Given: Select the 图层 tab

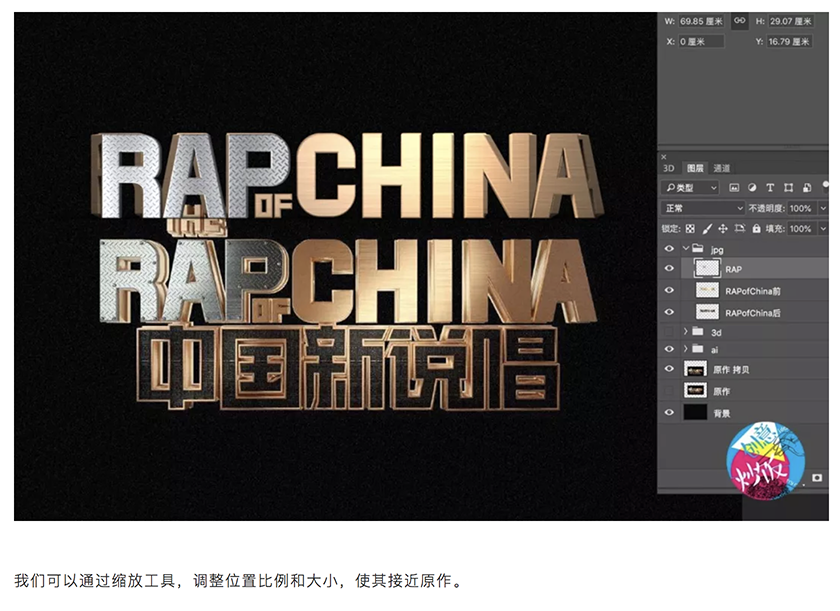Looking at the screenshot, I should (695, 168).
